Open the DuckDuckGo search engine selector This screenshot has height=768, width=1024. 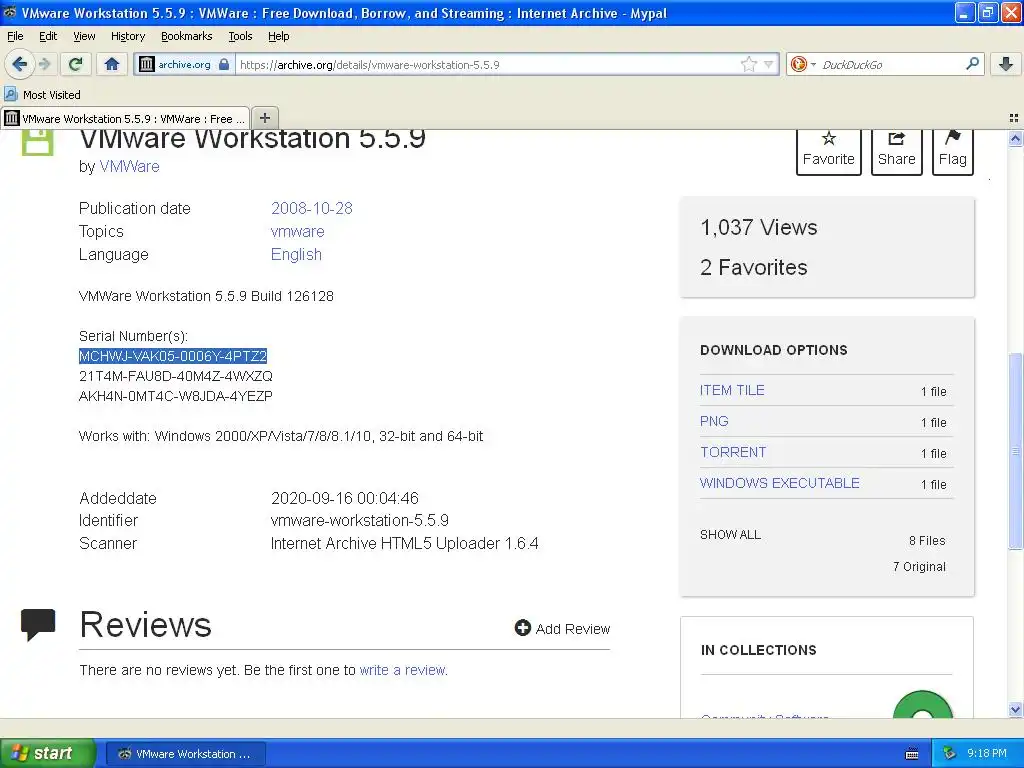coord(803,64)
